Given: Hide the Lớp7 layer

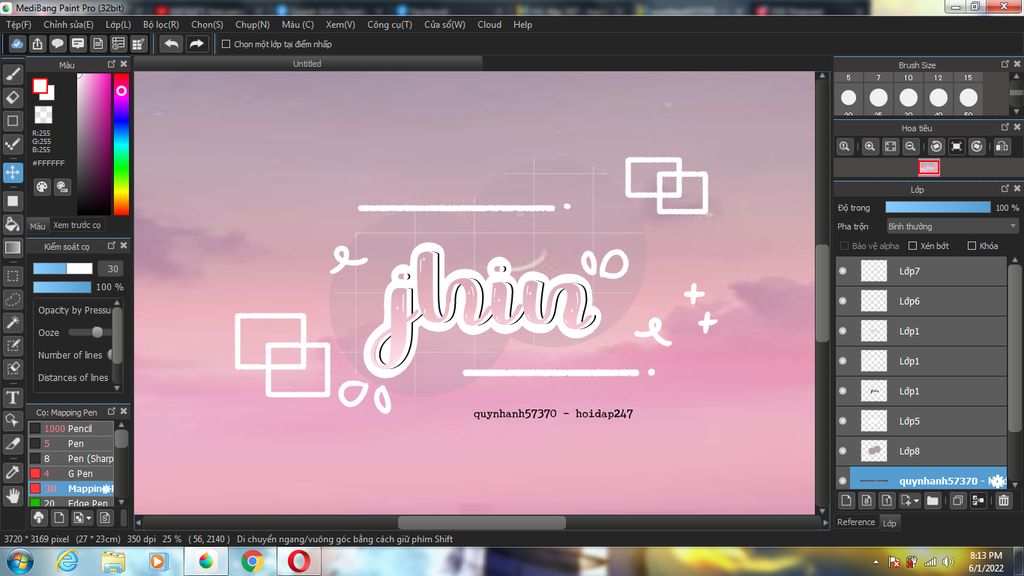Looking at the screenshot, I should tap(842, 270).
